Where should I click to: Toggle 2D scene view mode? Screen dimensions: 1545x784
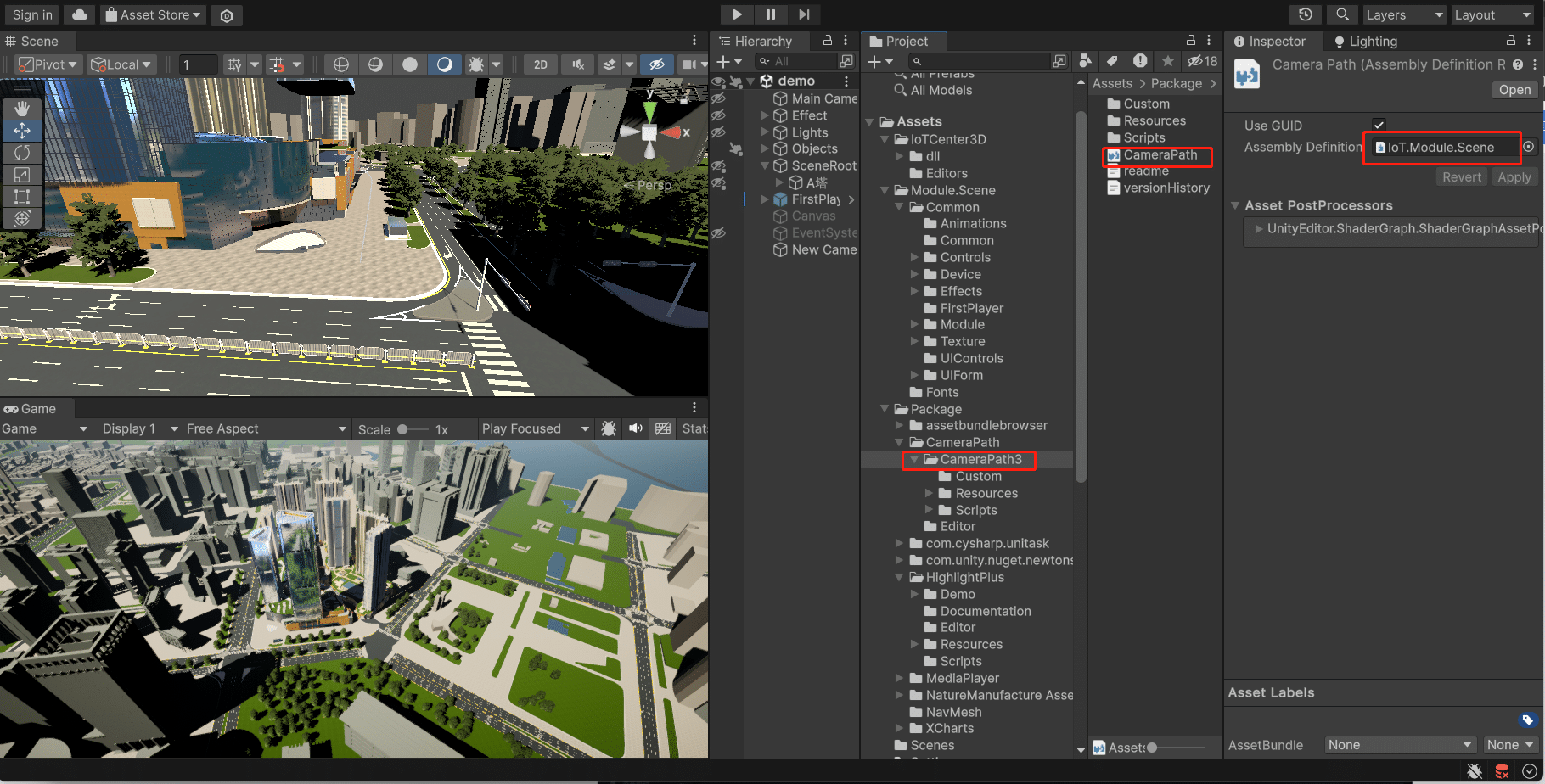(x=540, y=64)
